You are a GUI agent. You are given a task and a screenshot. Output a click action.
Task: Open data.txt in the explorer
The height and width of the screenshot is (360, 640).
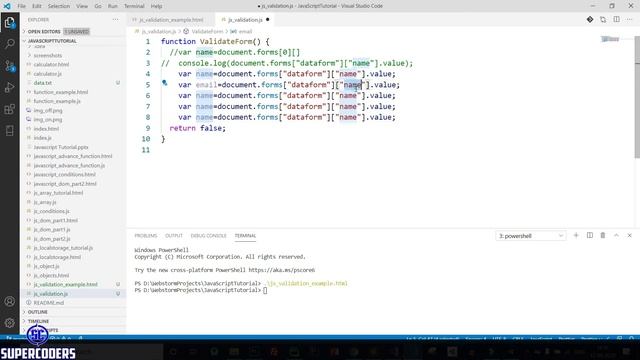click(x=42, y=83)
